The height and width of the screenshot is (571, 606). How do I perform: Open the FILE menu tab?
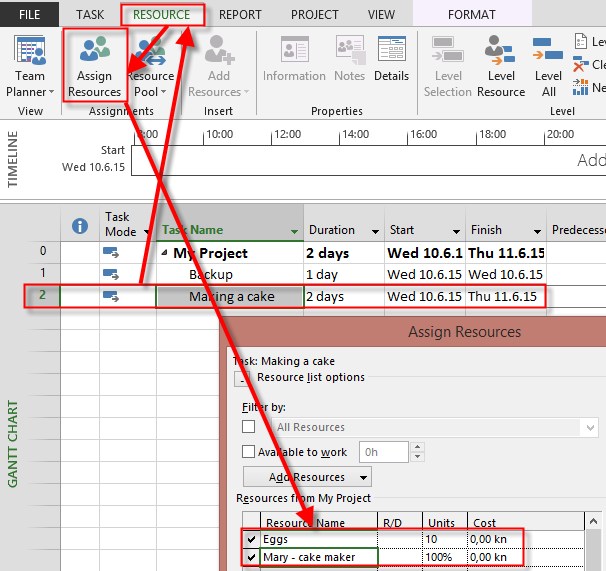(x=29, y=15)
